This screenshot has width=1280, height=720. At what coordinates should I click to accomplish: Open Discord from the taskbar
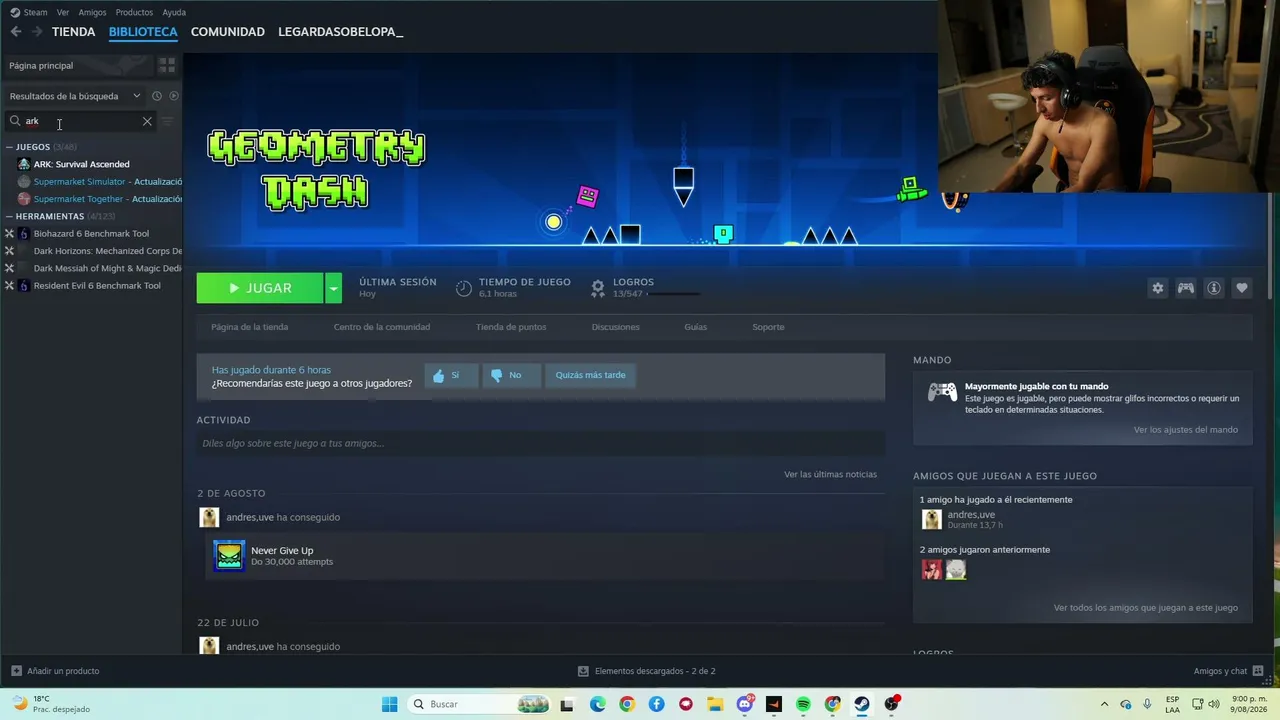click(x=744, y=704)
